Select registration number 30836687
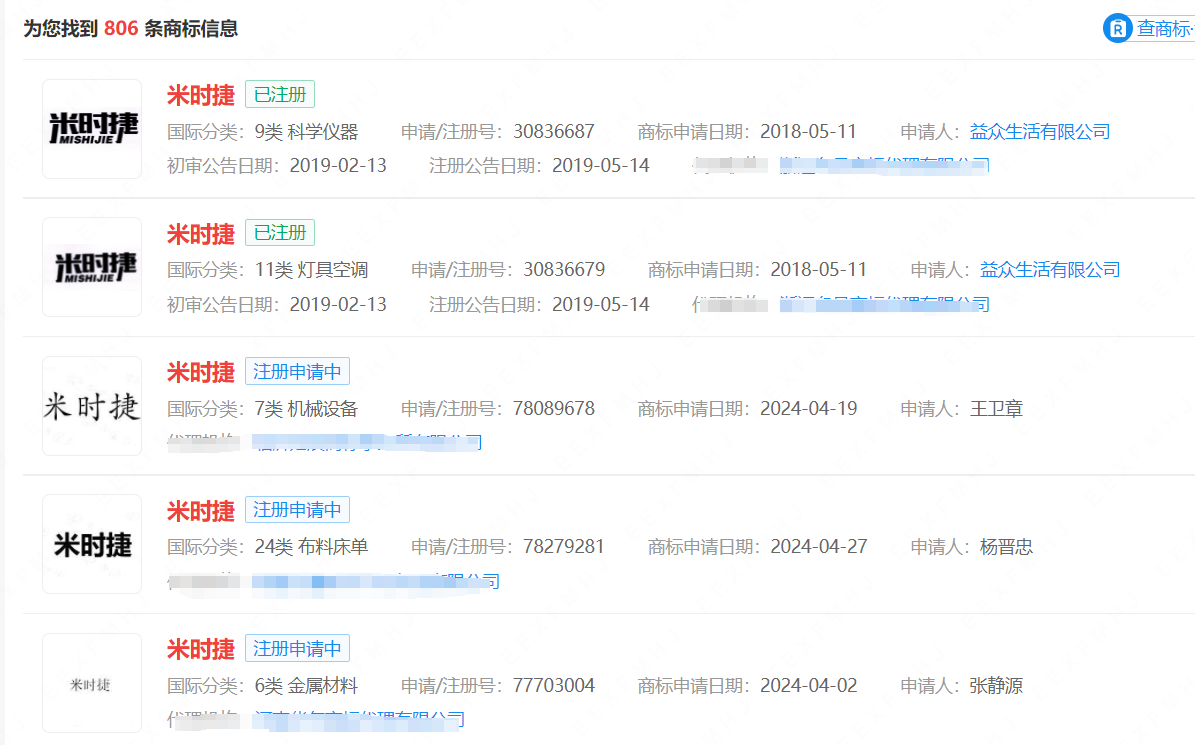The image size is (1195, 745). coord(554,132)
